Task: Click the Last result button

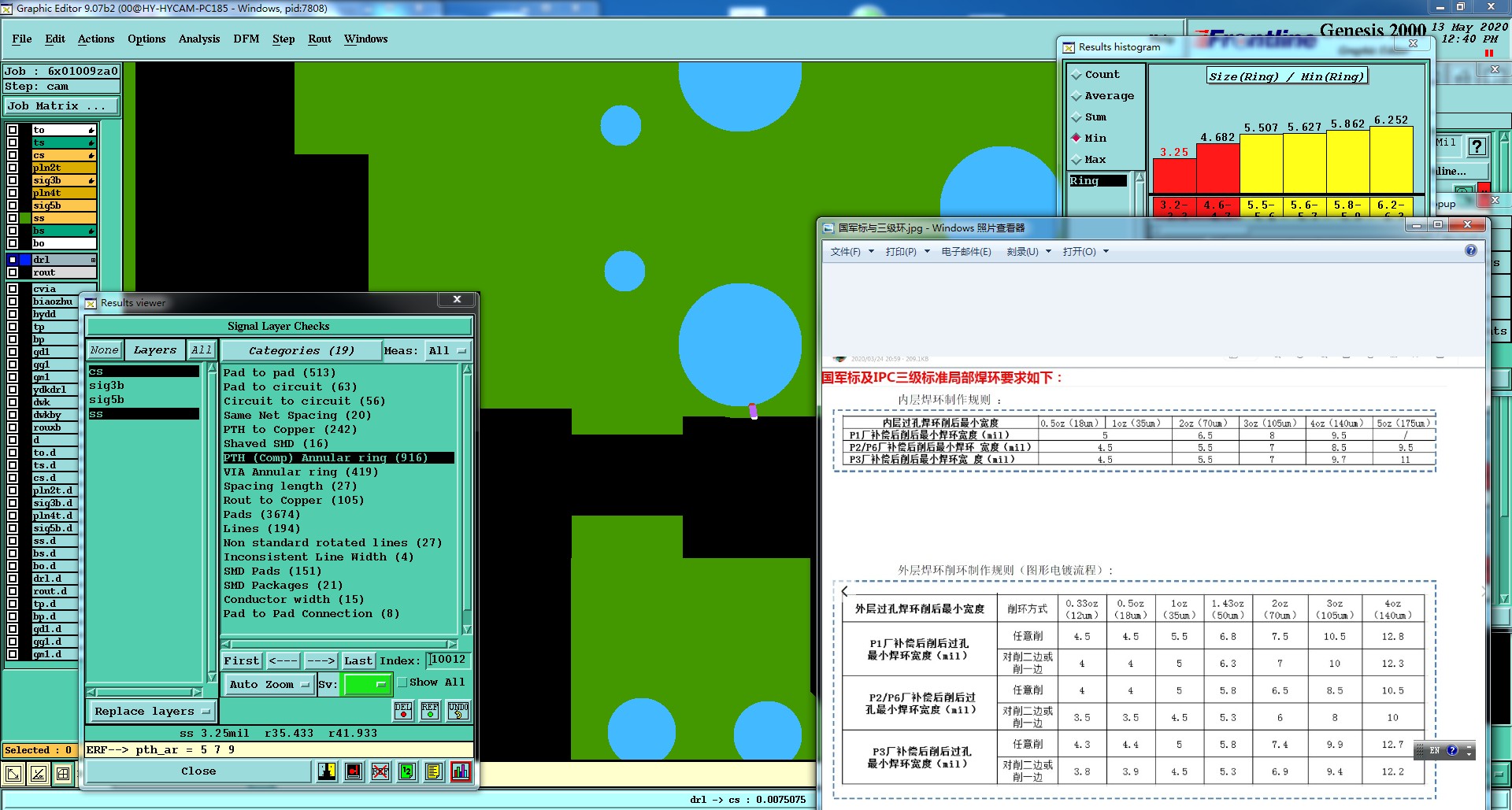Action: pyautogui.click(x=358, y=660)
